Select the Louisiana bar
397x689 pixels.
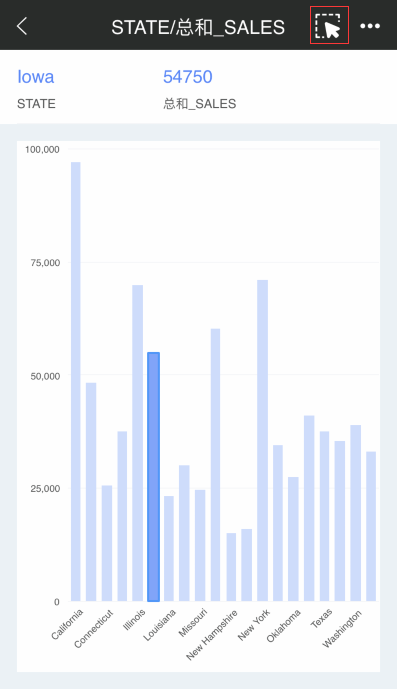(x=169, y=548)
